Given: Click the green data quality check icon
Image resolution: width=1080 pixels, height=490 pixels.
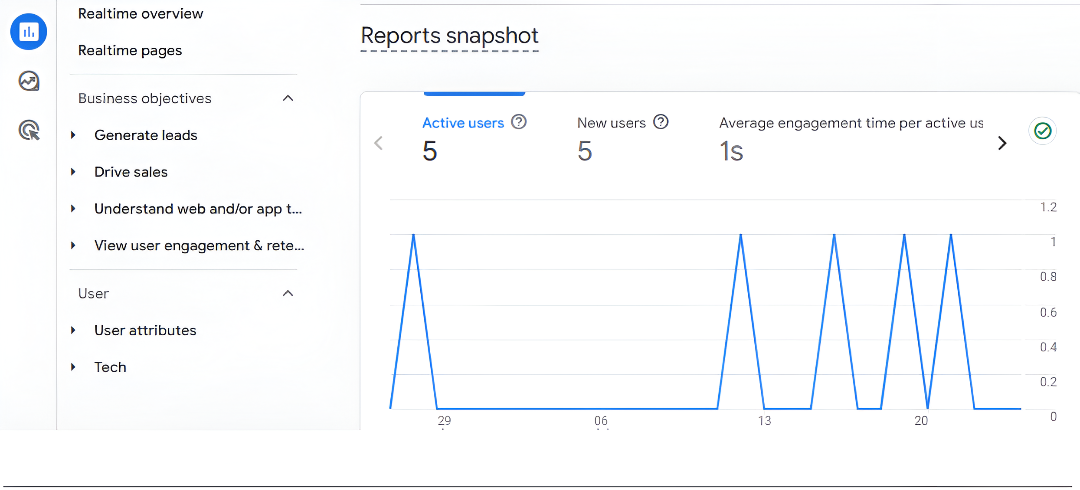Looking at the screenshot, I should [1043, 131].
